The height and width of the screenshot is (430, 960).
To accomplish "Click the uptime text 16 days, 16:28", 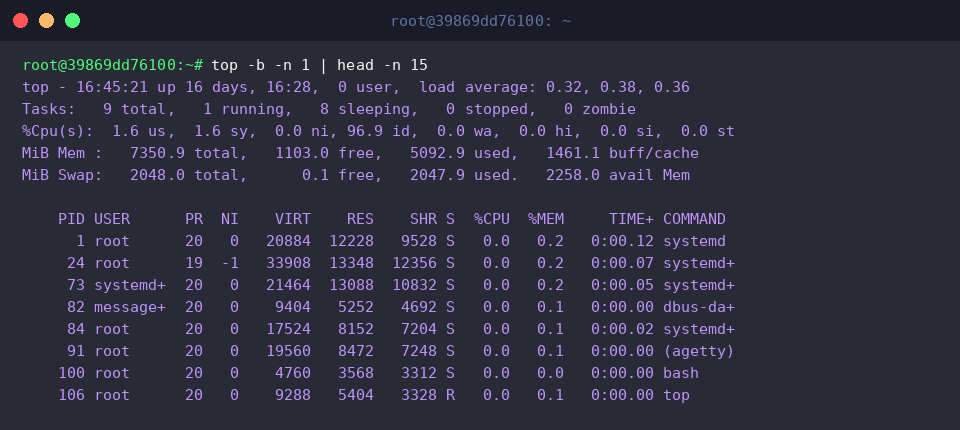I will pos(252,87).
